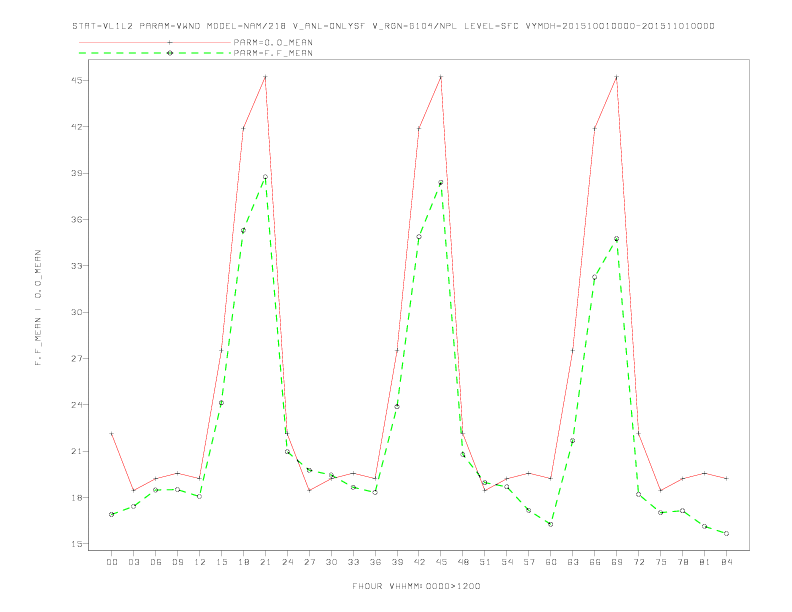Image resolution: width=792 pixels, height=612 pixels.
Task: Click the x-axis tick label 78
Action: click(682, 562)
